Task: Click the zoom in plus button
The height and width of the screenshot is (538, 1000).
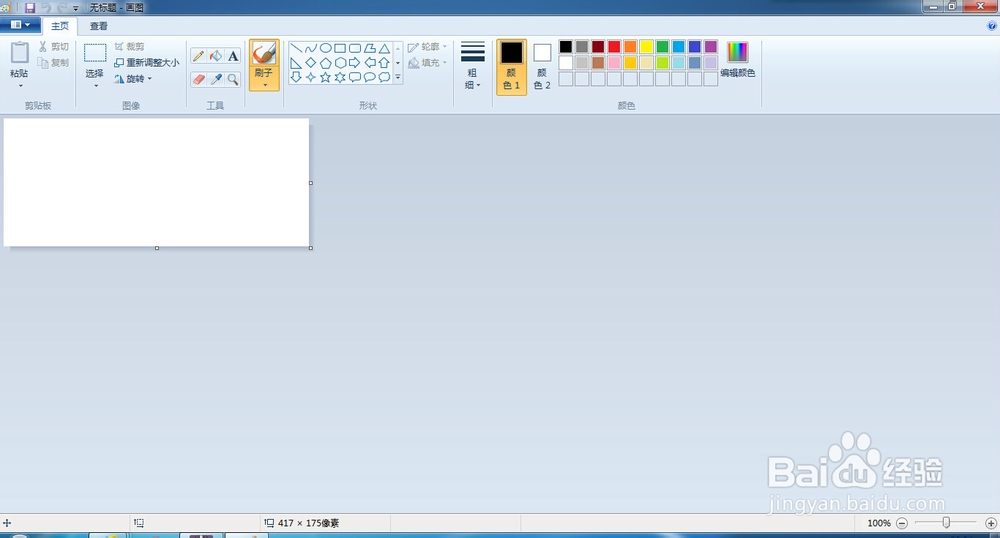Action: tap(991, 523)
